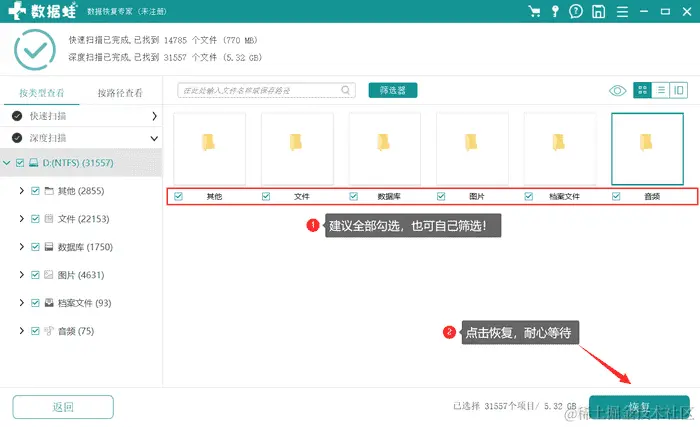The image size is (700, 427).
Task: Uncheck the D:(NTFS) (31557) checkbox
Action: (x=20, y=163)
